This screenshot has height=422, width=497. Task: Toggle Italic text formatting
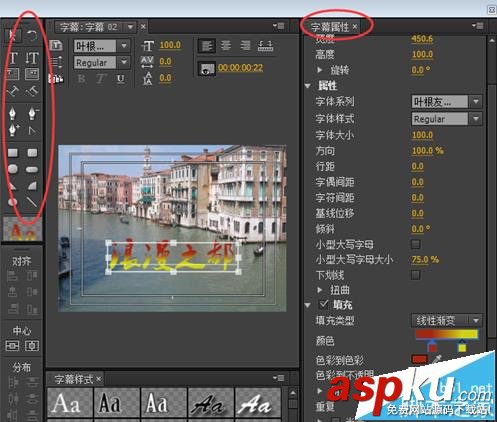click(101, 79)
